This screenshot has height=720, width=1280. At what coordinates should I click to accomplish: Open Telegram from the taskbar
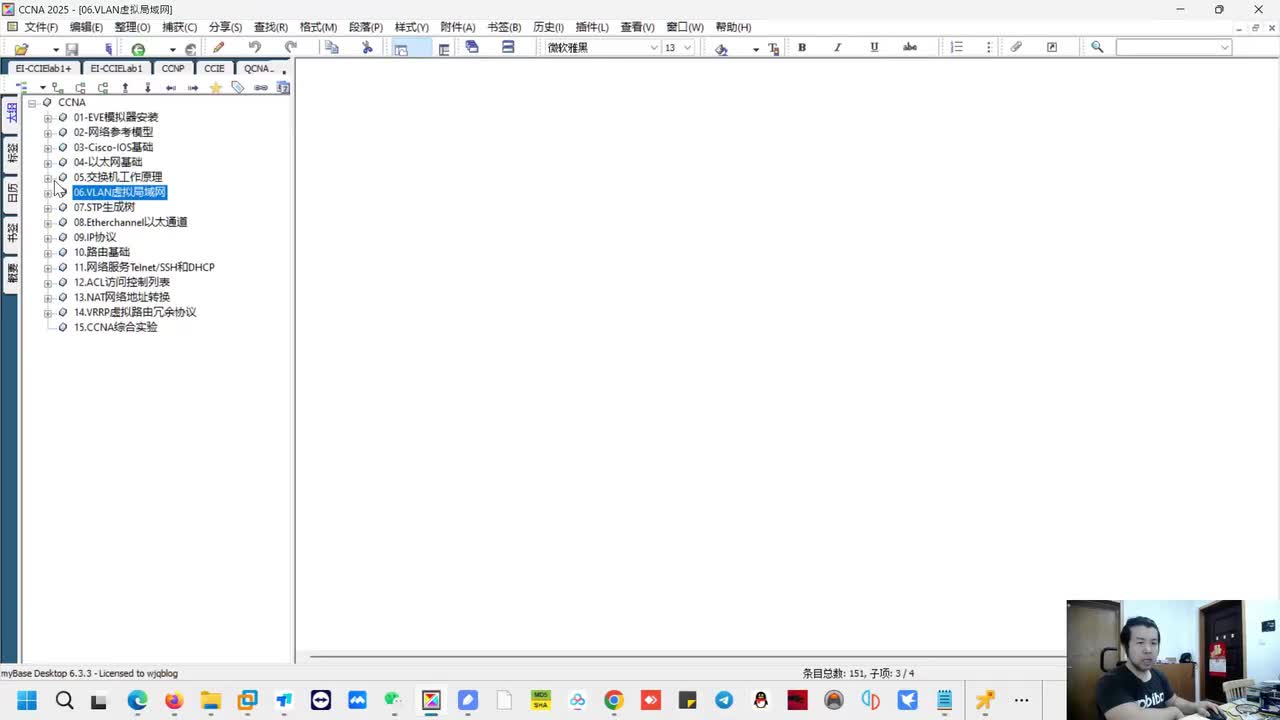724,700
